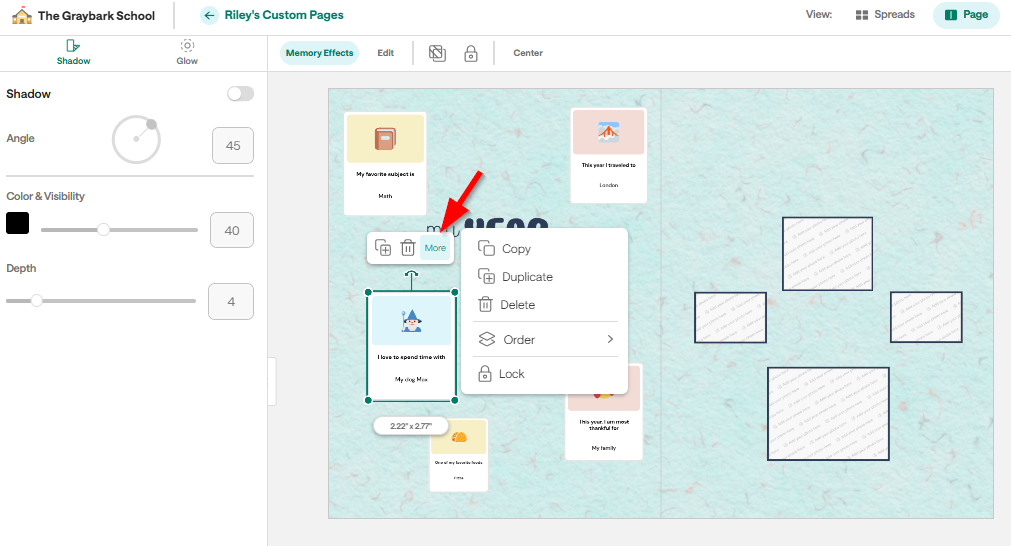
Task: Click the large bottom photo placeholder
Action: 828,414
